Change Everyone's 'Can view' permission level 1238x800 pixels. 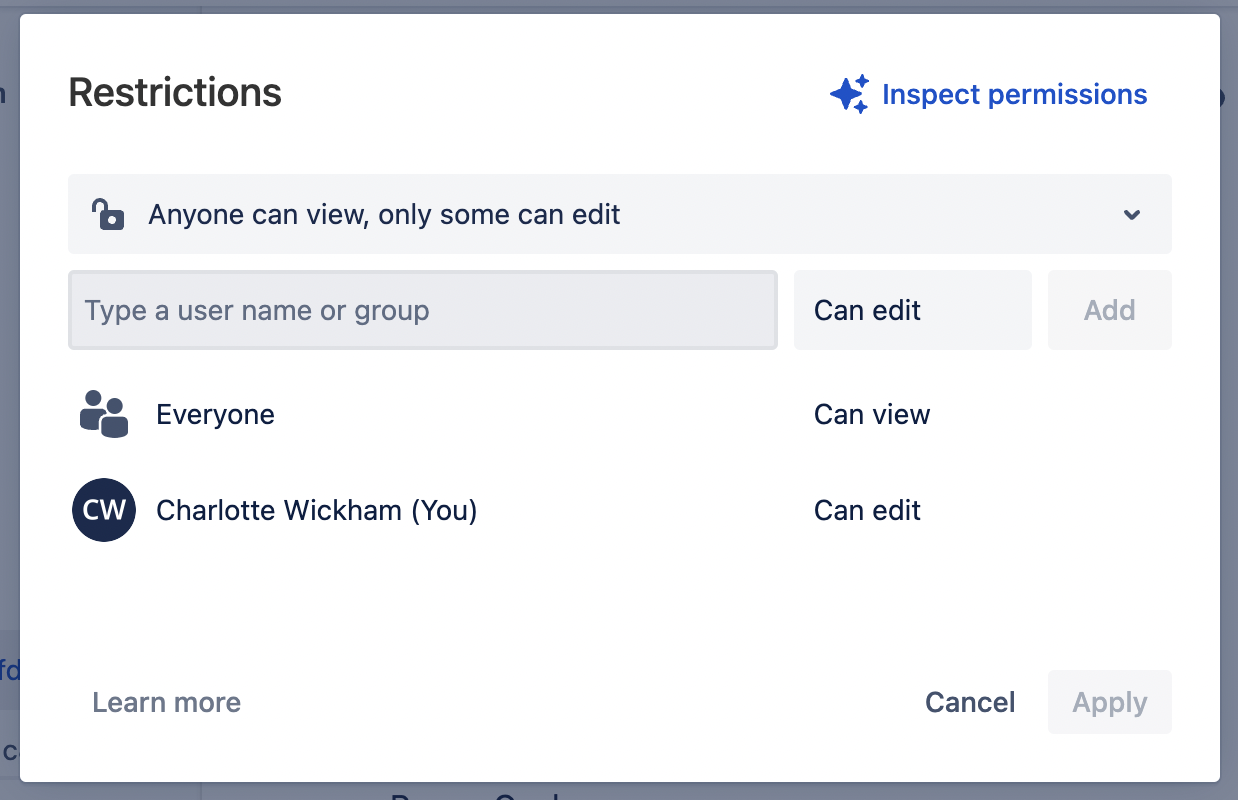871,414
